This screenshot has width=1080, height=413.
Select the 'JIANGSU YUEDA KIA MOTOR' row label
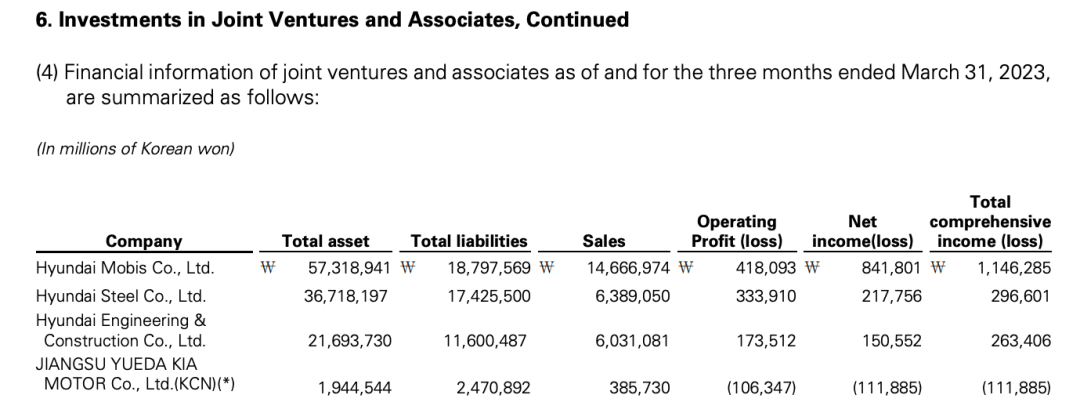[135, 374]
